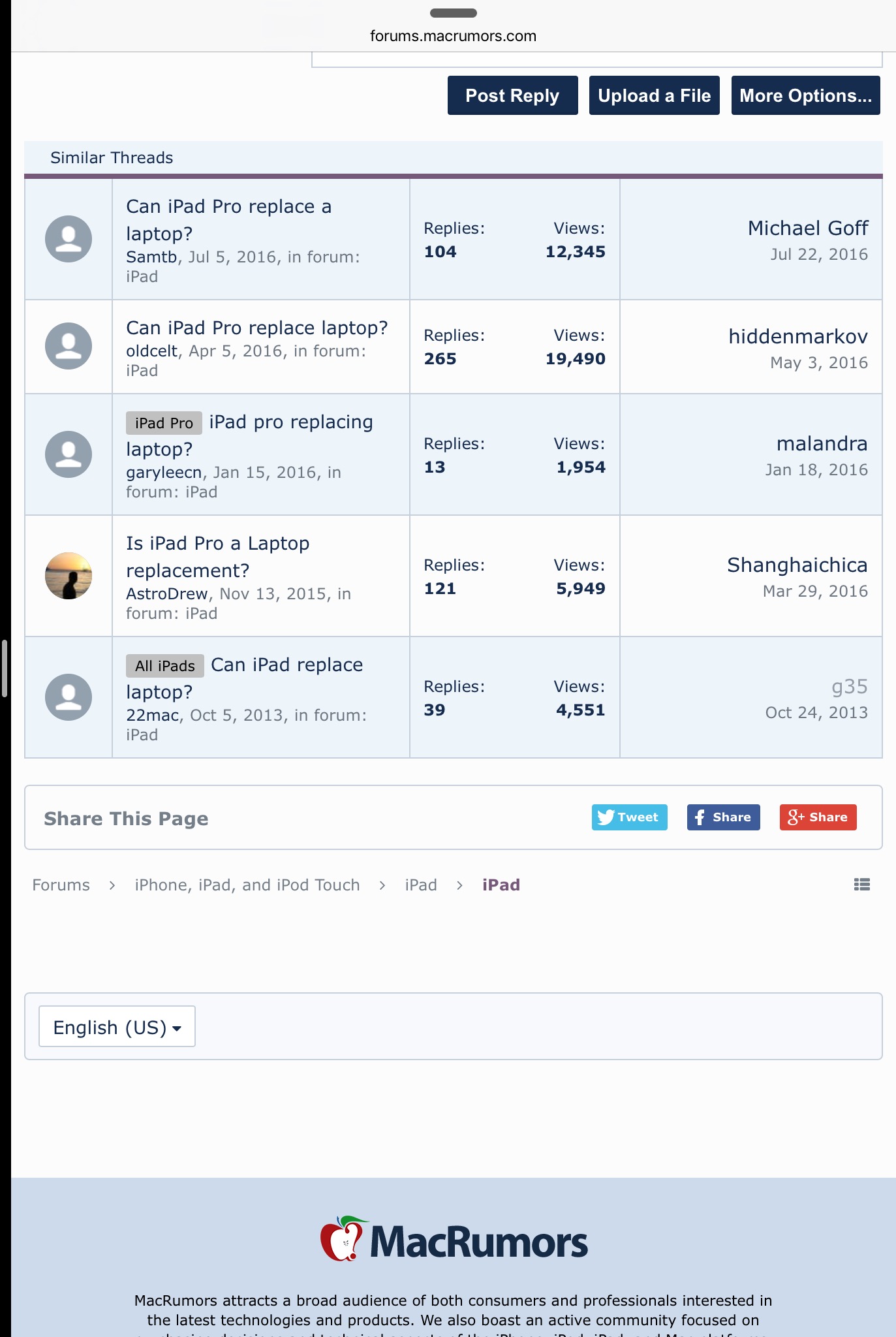This screenshot has width=896, height=1337.
Task: Click the Post Reply button
Action: pyautogui.click(x=512, y=95)
